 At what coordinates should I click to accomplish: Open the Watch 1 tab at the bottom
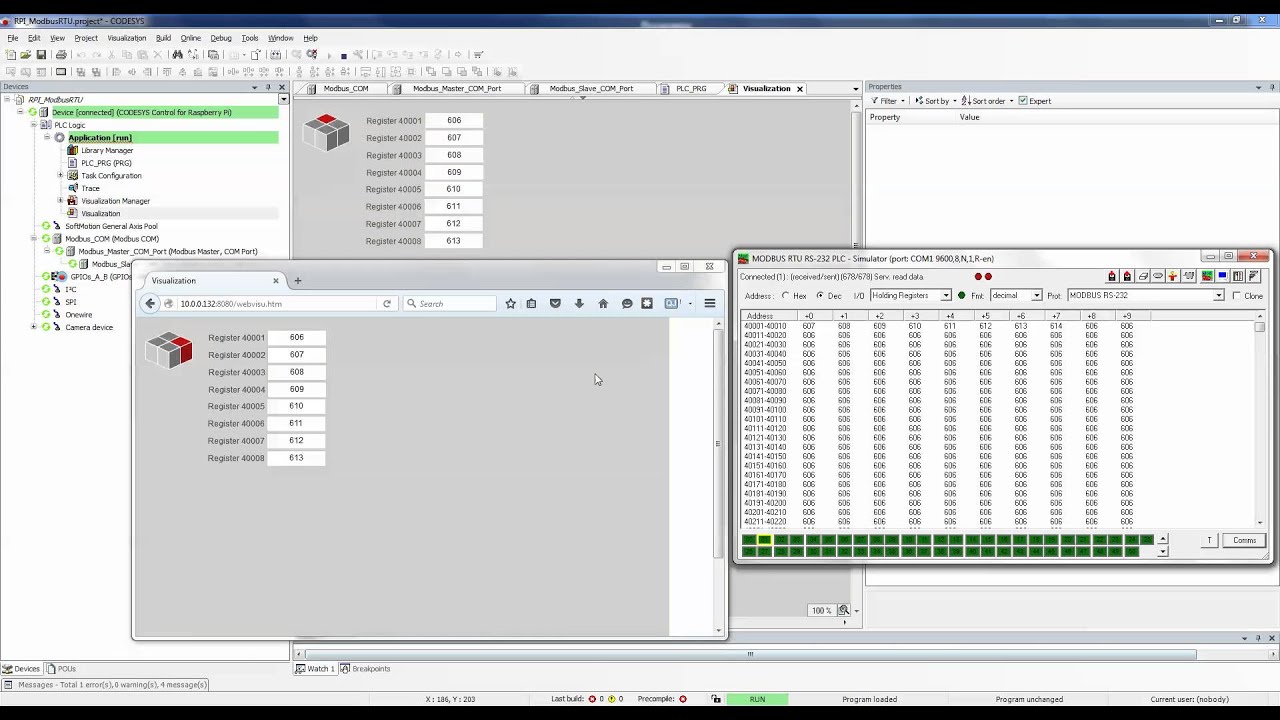coord(314,668)
